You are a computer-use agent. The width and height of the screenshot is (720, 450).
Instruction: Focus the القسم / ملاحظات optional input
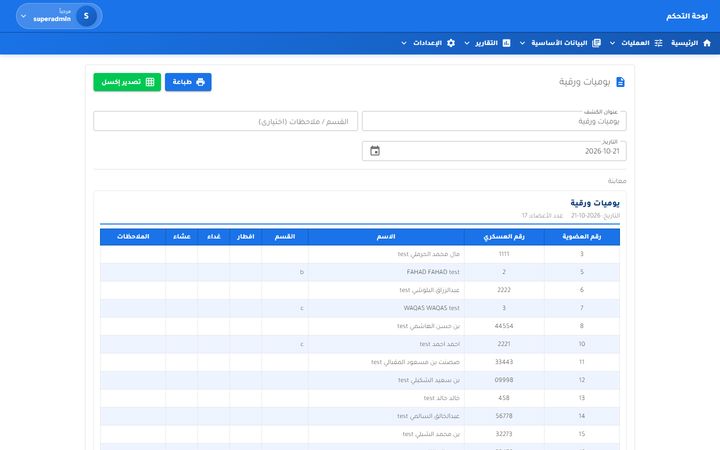pyautogui.click(x=225, y=121)
